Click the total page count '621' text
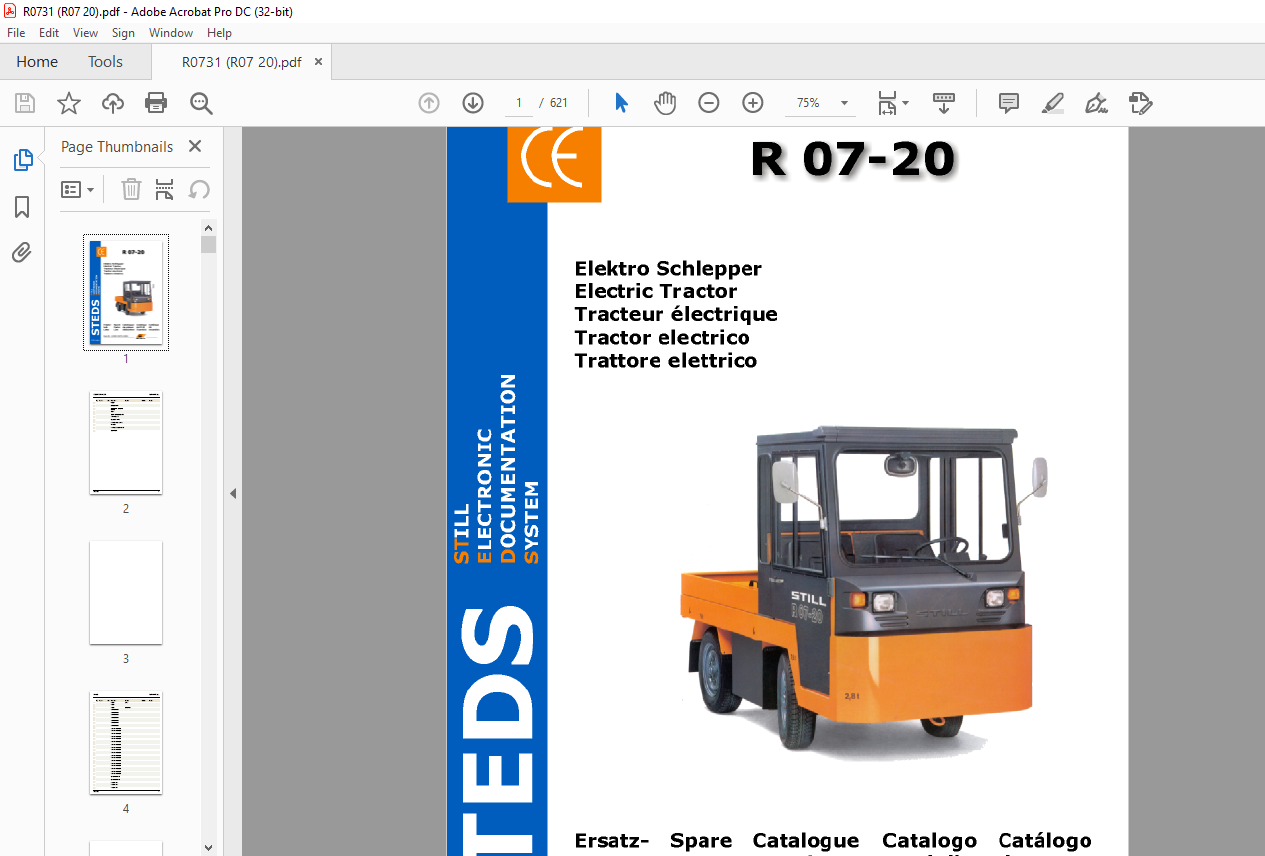This screenshot has width=1265, height=856. [x=559, y=103]
